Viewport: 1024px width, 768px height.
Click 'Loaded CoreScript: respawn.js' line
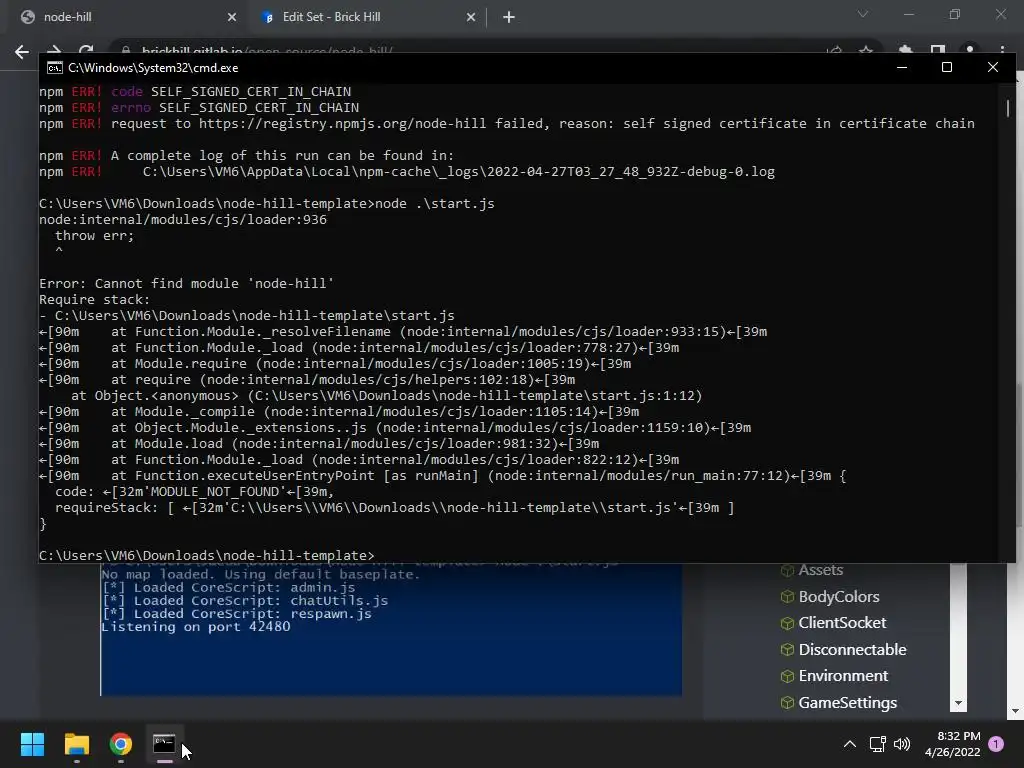coord(236,614)
